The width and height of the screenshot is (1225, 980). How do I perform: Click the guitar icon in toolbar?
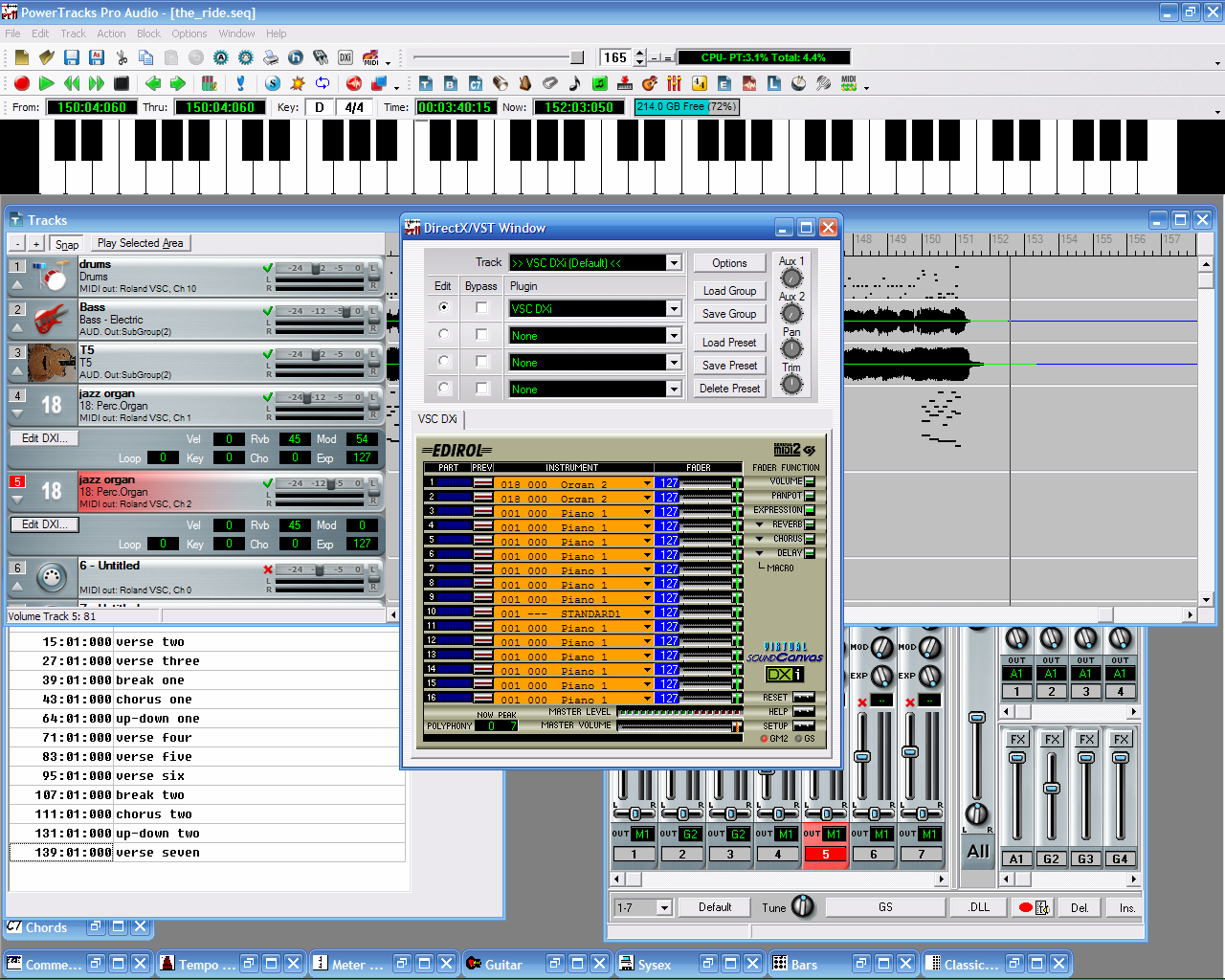(x=650, y=83)
